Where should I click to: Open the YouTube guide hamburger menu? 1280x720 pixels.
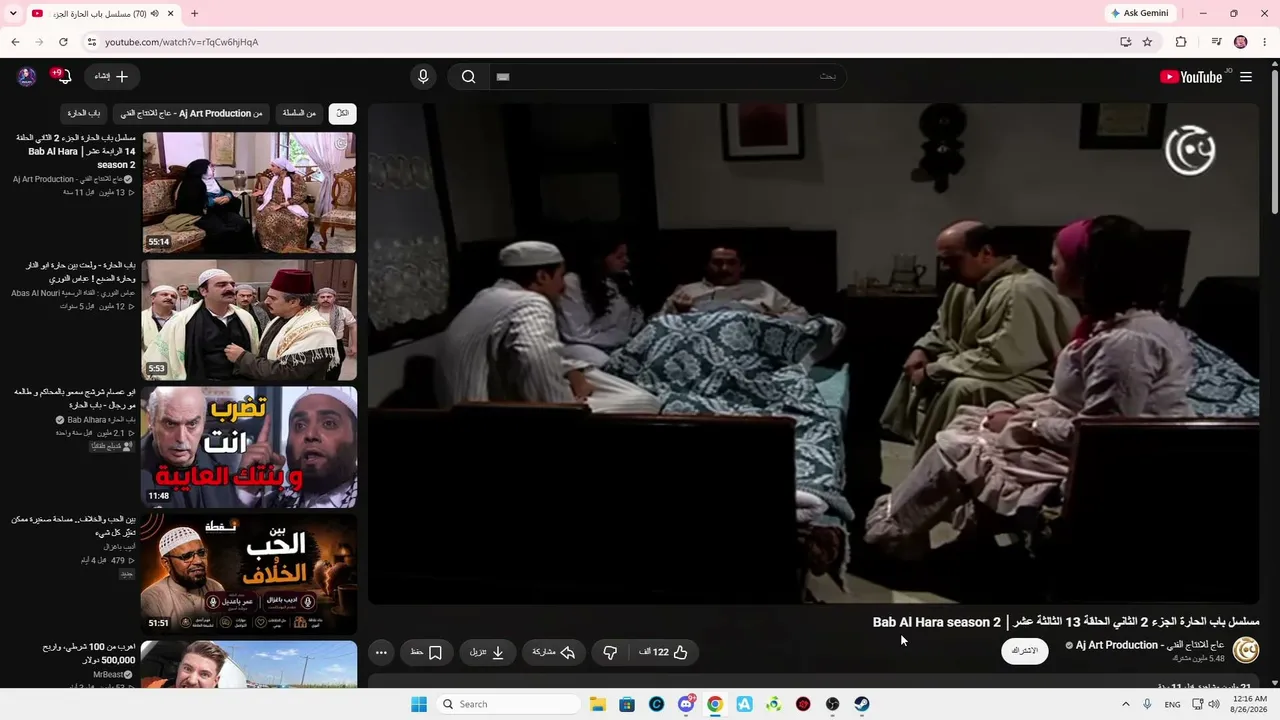(x=1246, y=77)
